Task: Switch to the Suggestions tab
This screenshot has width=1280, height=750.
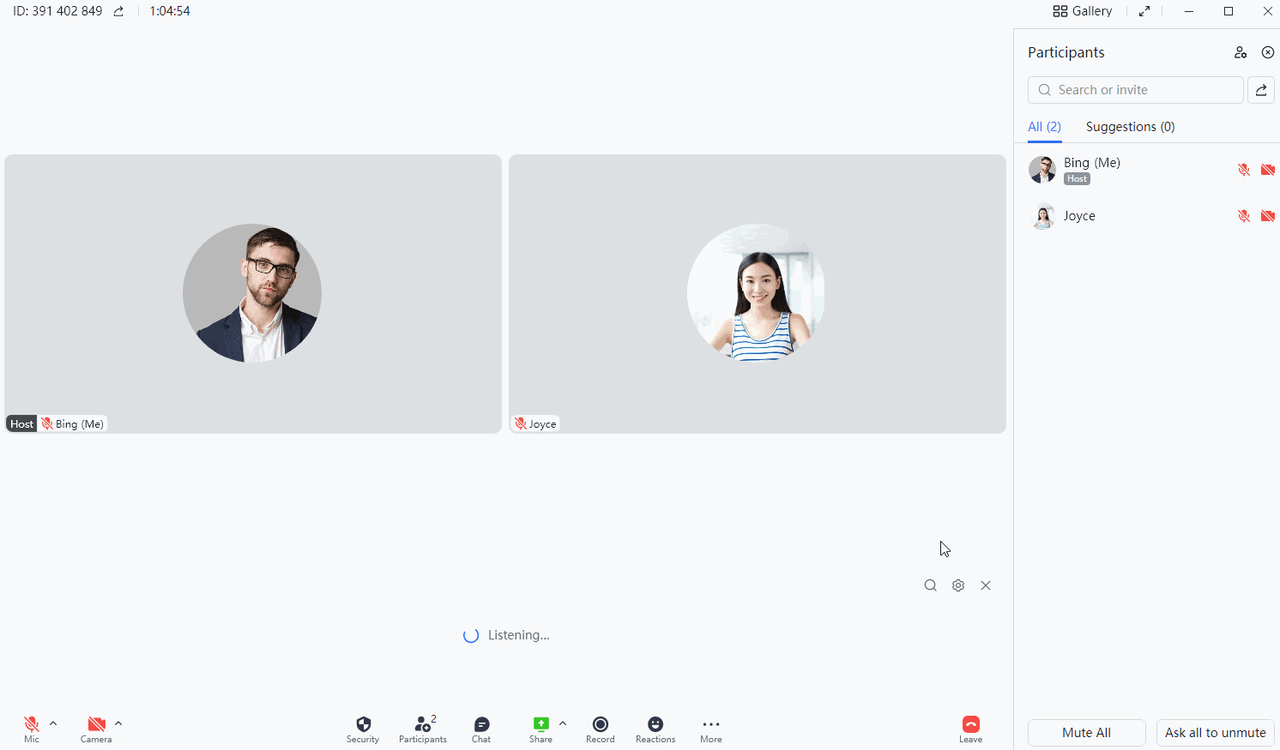Action: [x=1130, y=126]
